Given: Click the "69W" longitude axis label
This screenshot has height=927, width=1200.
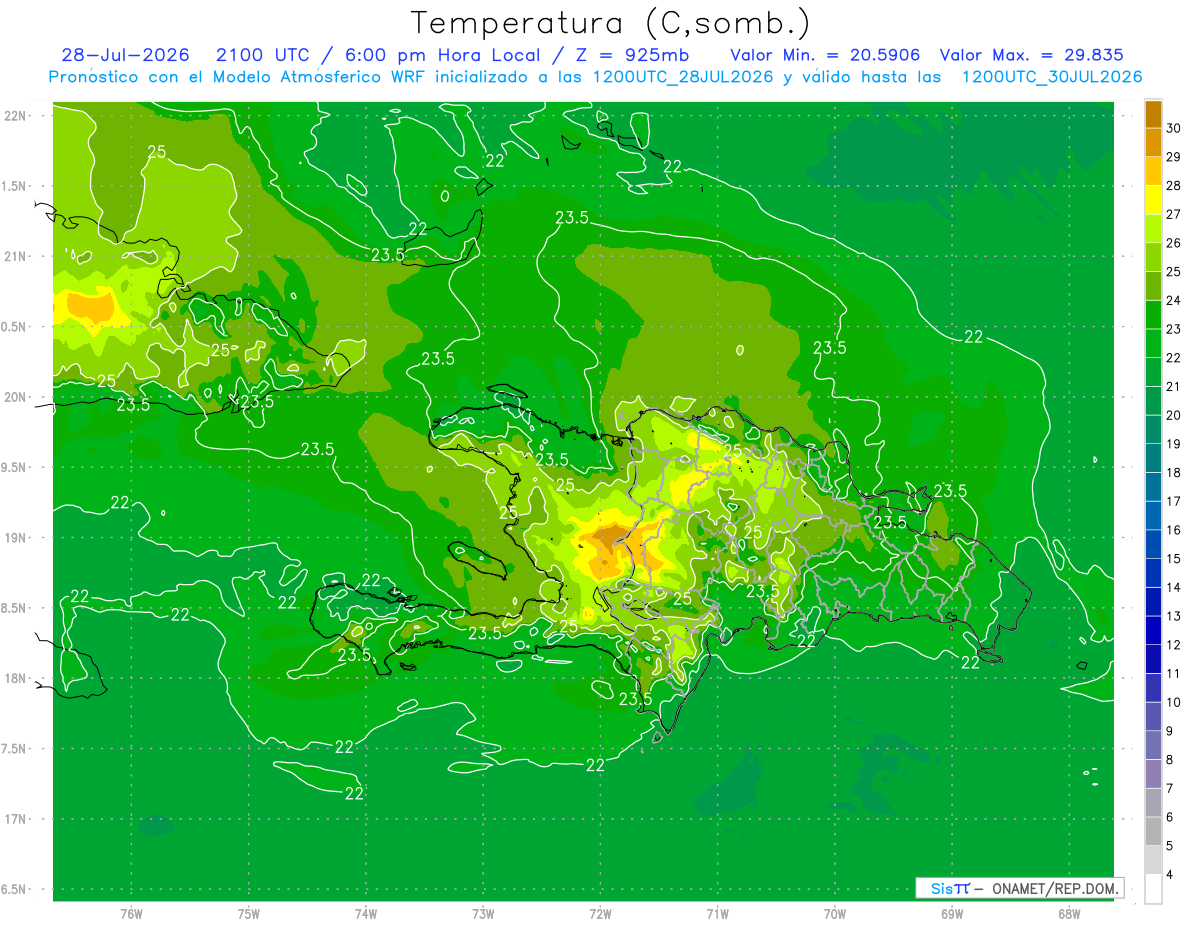Looking at the screenshot, I should coord(952,913).
